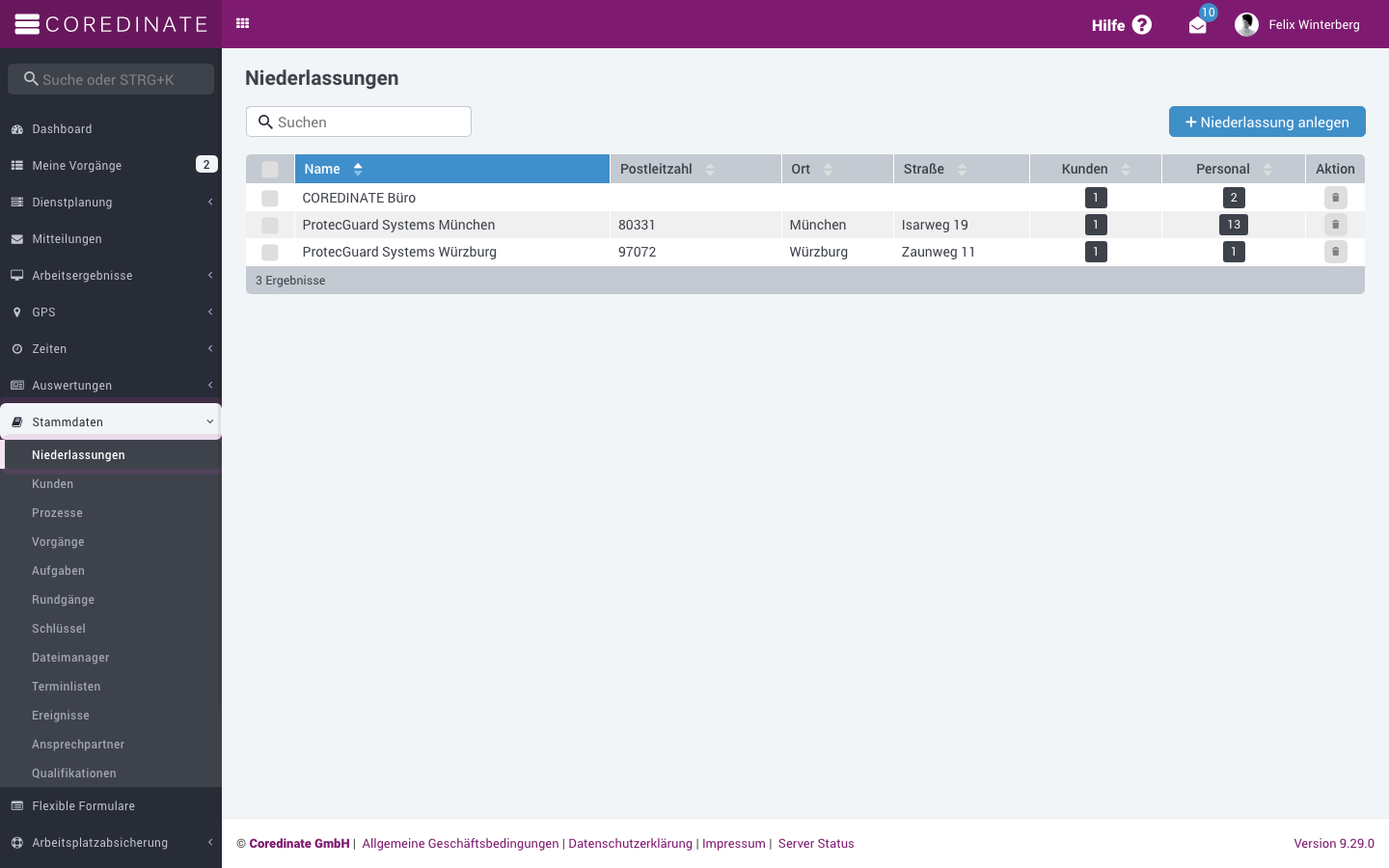Check the COREDINATE Büro row checkbox
Screen dimensions: 1389x868
270,198
